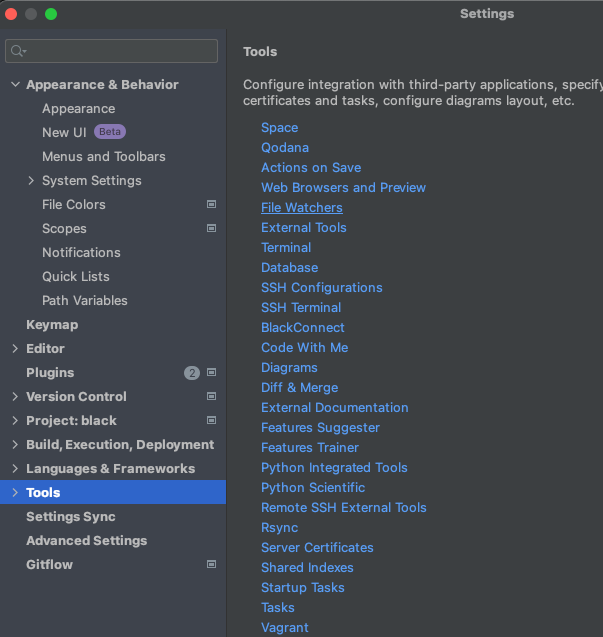Expand the Build, Execution, Deployment section
603x637 pixels.
point(15,444)
